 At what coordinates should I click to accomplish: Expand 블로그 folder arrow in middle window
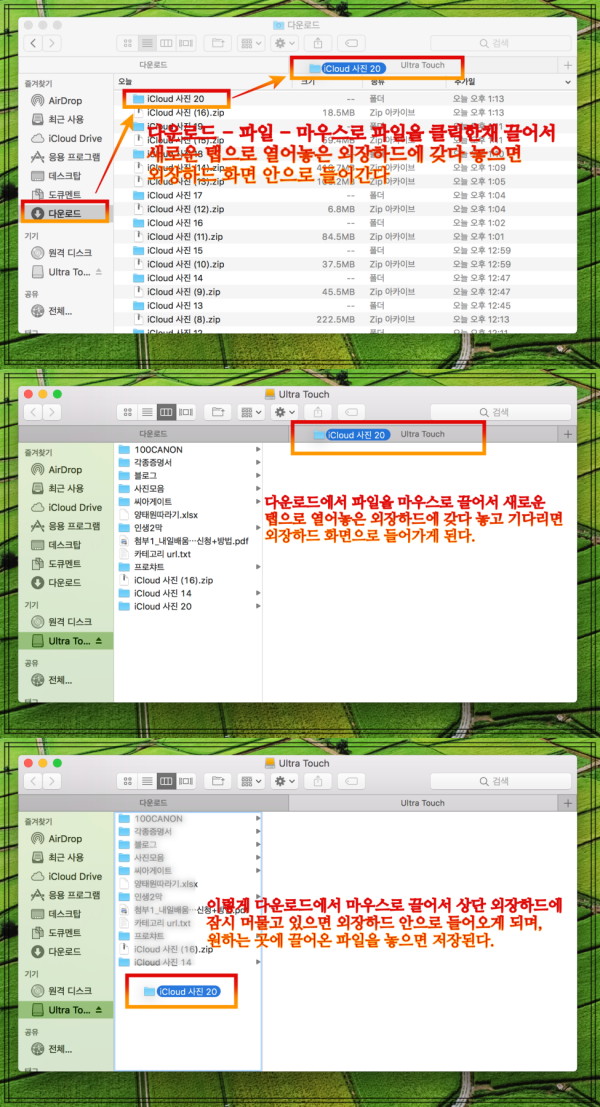pos(258,476)
